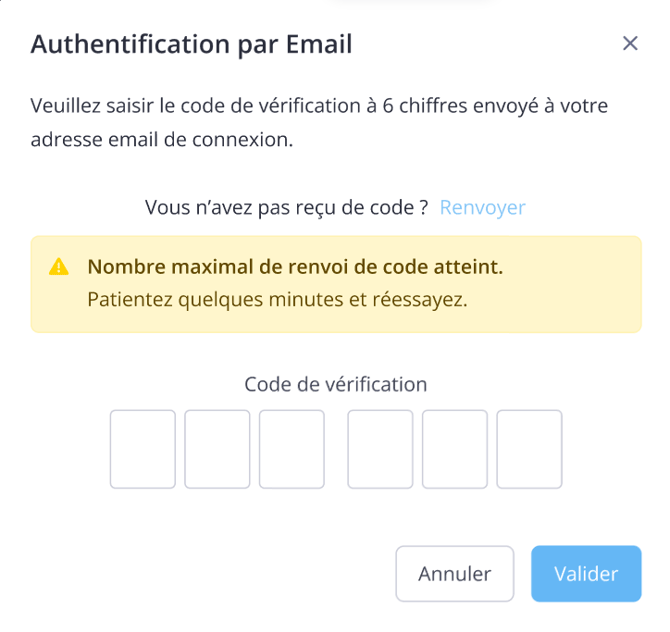This screenshot has height=632, width=670.
Task: Click the "Veuillez saisir le code" instruction line
Action: click(x=319, y=106)
